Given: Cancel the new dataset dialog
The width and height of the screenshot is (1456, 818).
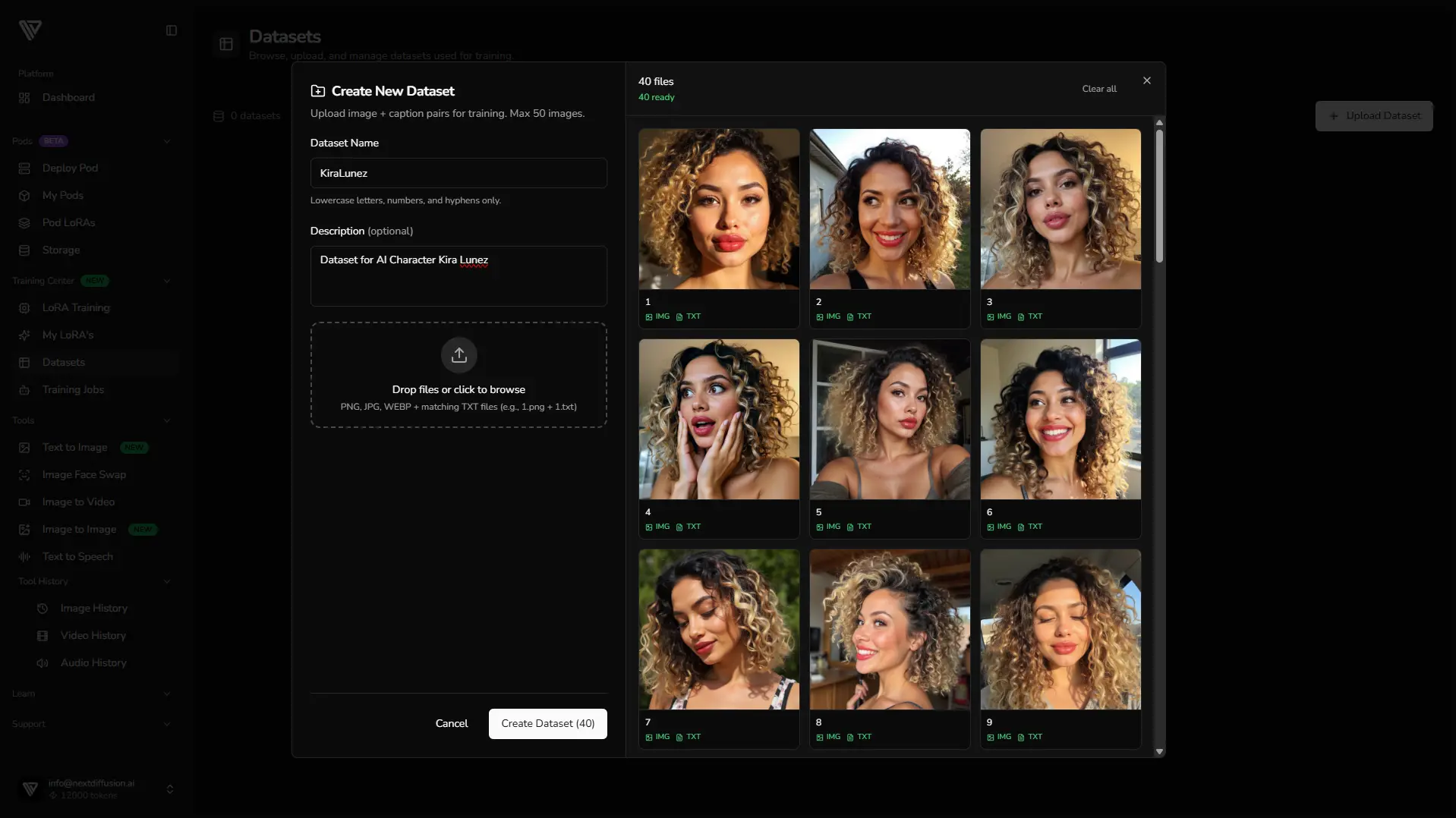Looking at the screenshot, I should tap(451, 724).
